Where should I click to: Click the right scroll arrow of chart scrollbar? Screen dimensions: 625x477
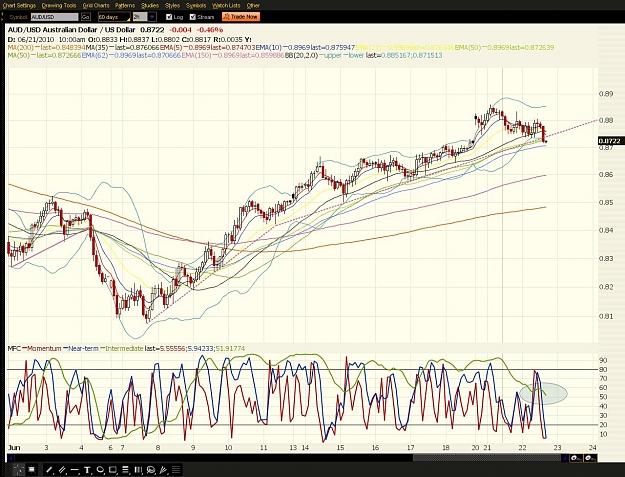pyautogui.click(x=565, y=458)
